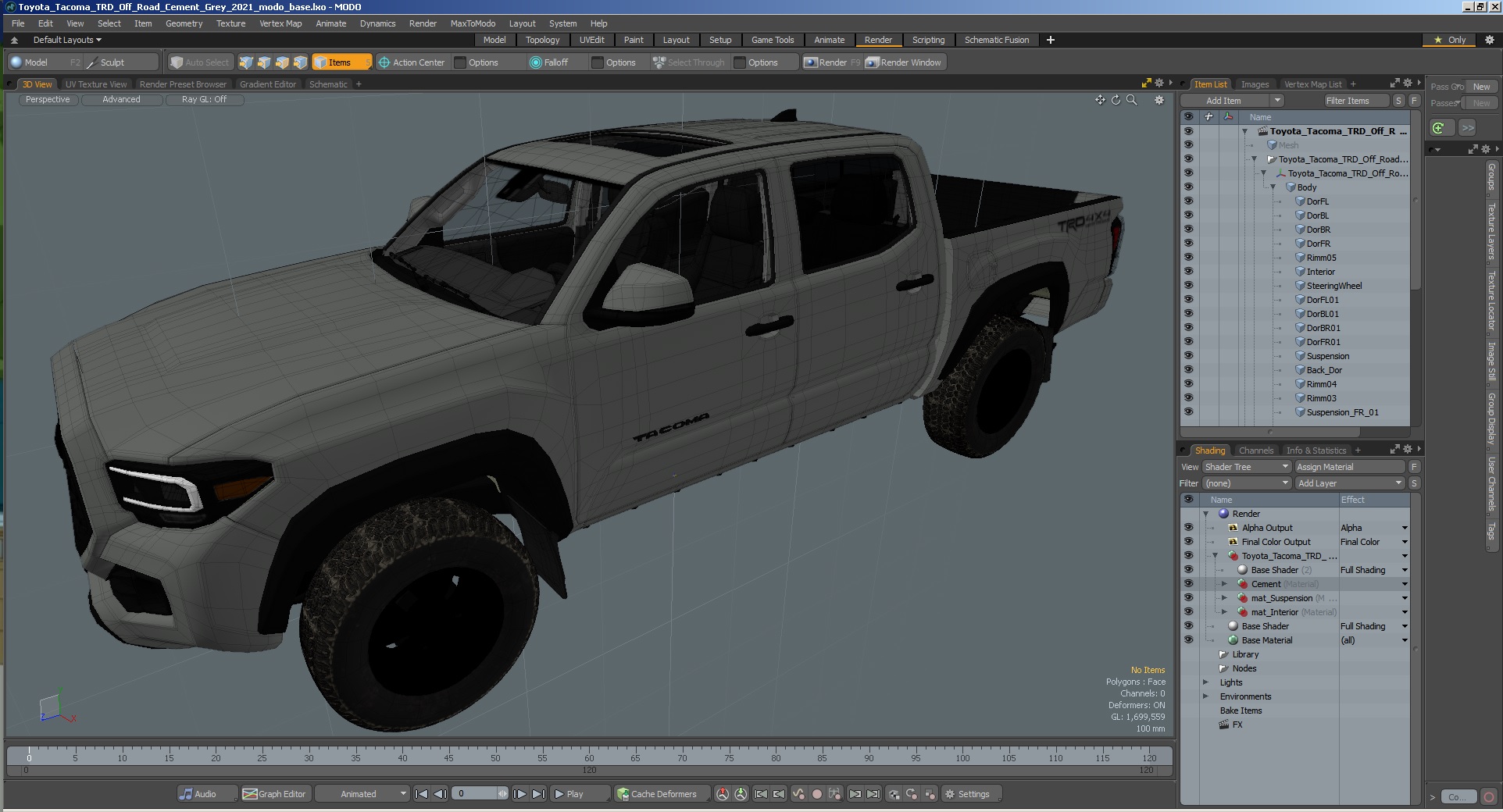This screenshot has height=812, width=1503.
Task: Open the Animated keying dropdown
Action: tap(362, 794)
